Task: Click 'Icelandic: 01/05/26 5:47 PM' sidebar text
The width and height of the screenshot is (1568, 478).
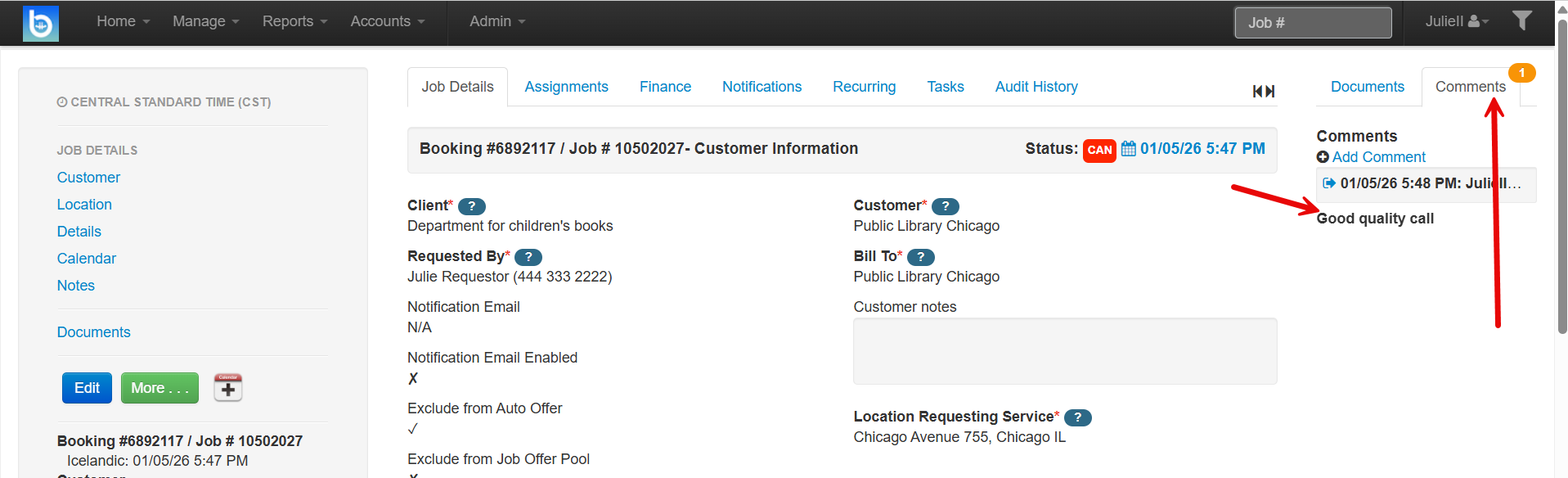Action: tap(157, 461)
